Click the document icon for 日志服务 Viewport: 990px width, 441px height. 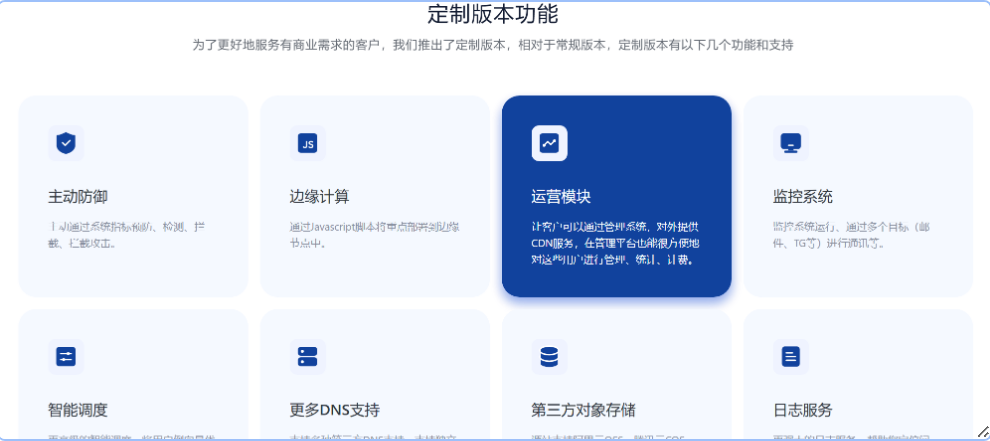coord(790,356)
